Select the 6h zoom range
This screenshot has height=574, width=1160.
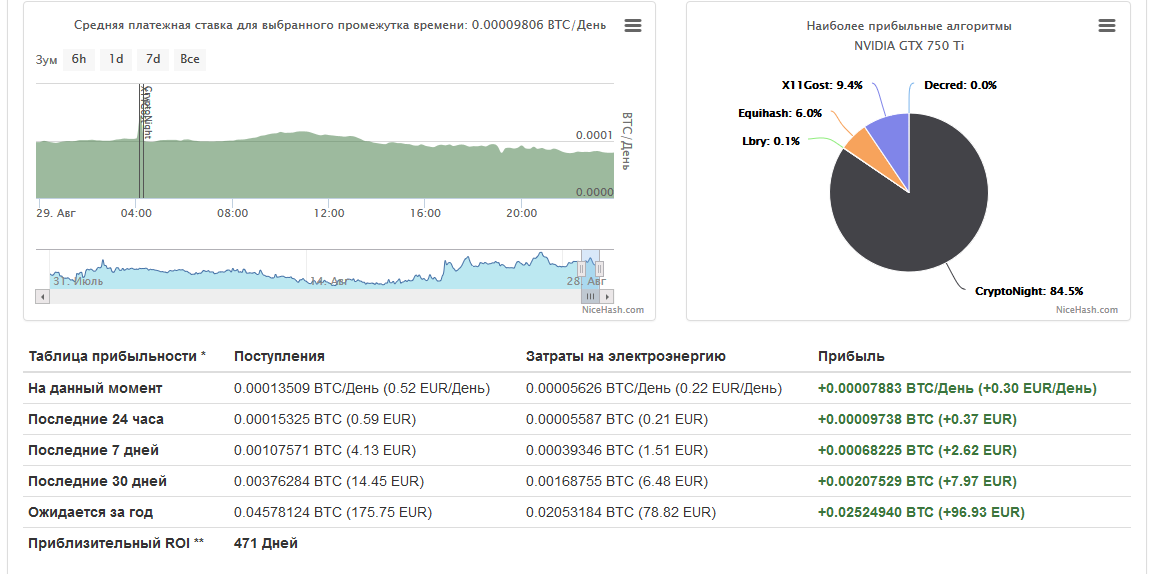tap(78, 59)
